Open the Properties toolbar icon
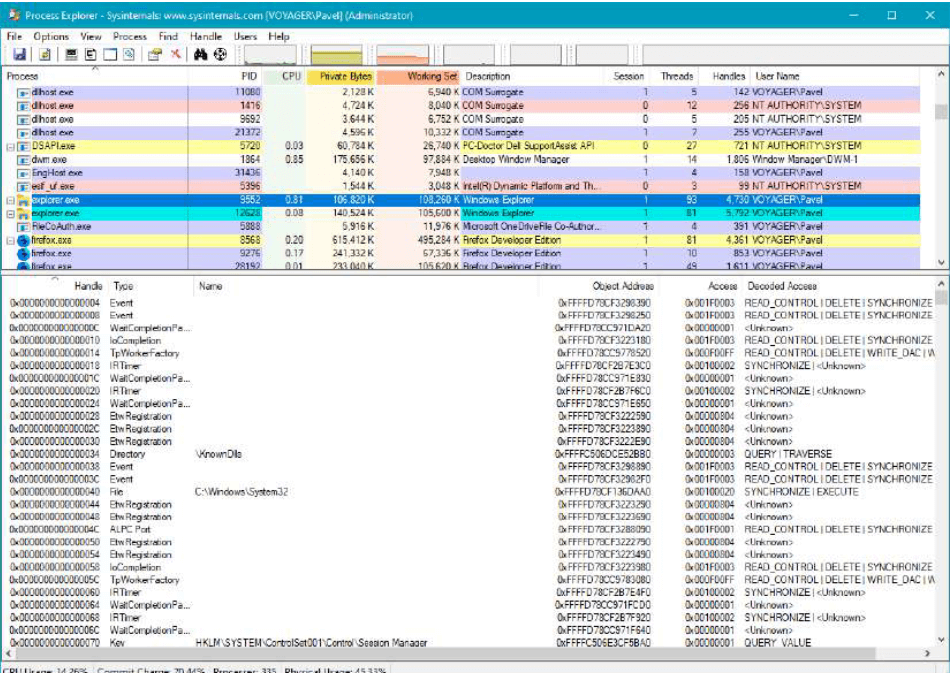 [x=155, y=55]
